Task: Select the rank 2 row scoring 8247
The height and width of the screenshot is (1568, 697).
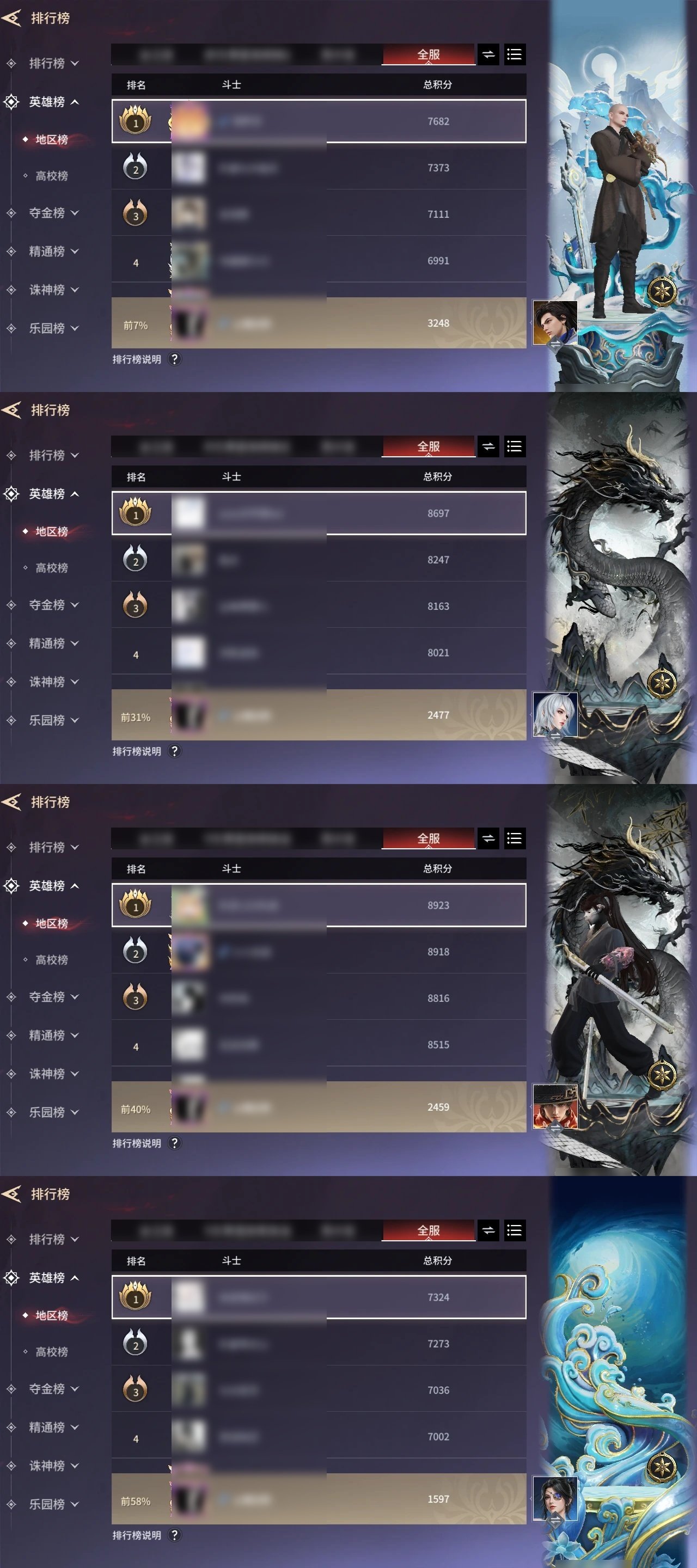Action: (x=319, y=560)
